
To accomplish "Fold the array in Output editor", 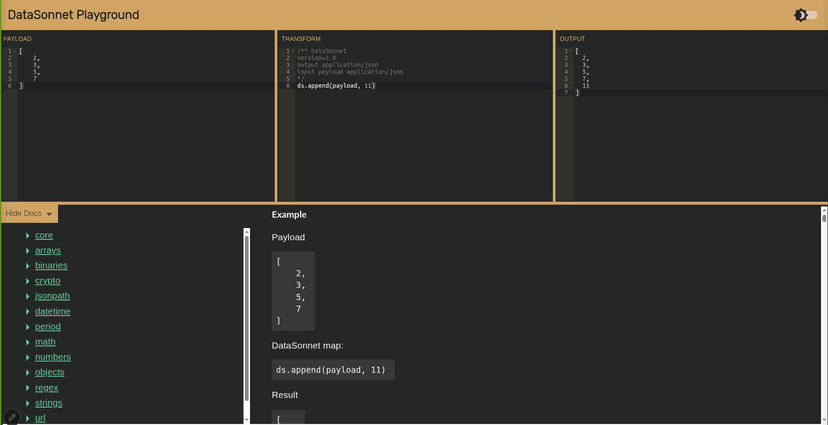I will [x=570, y=51].
